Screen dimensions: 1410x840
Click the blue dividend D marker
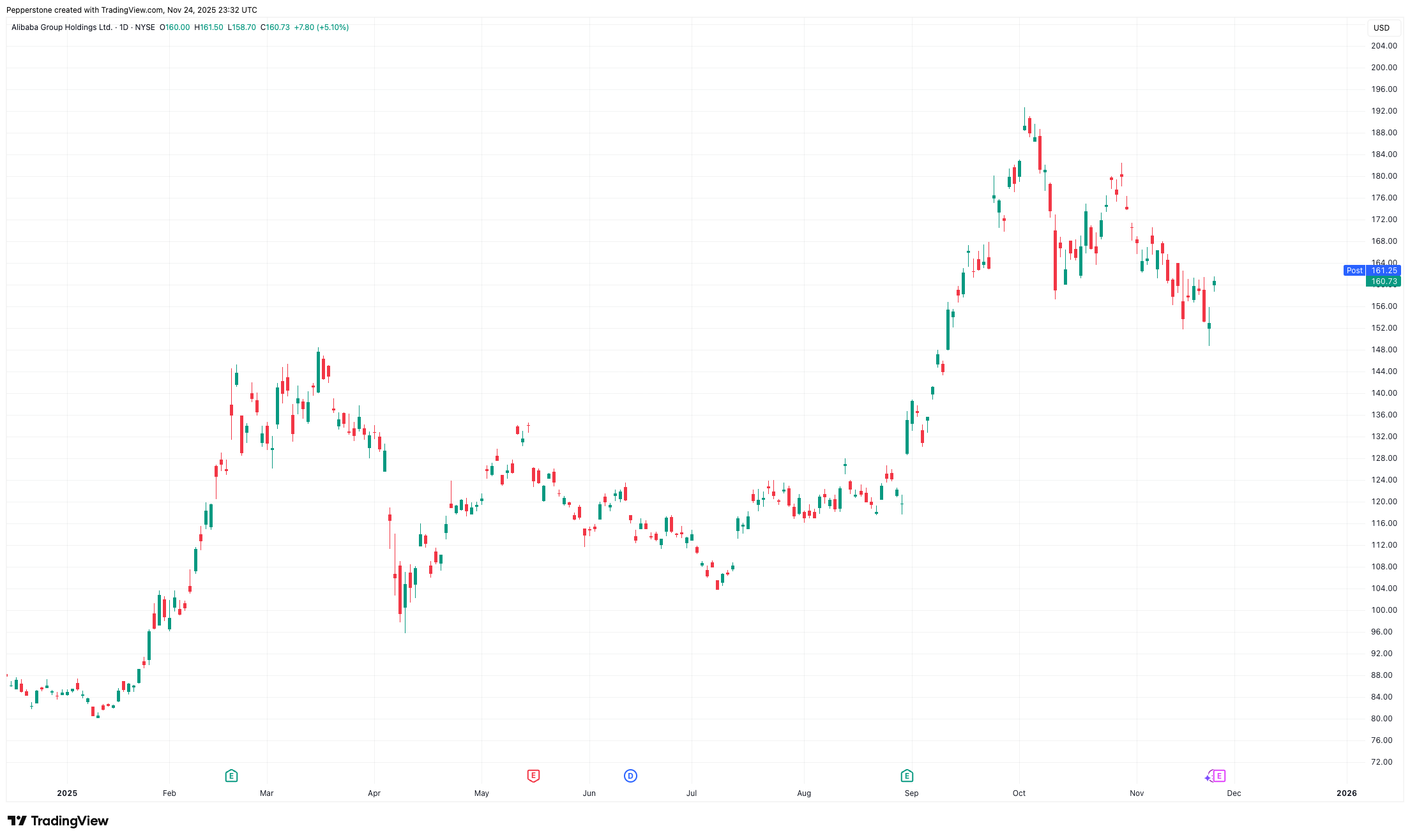(630, 776)
